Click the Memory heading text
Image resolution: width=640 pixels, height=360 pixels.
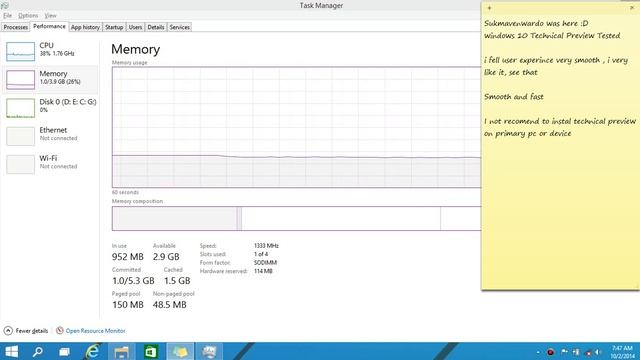coord(136,49)
